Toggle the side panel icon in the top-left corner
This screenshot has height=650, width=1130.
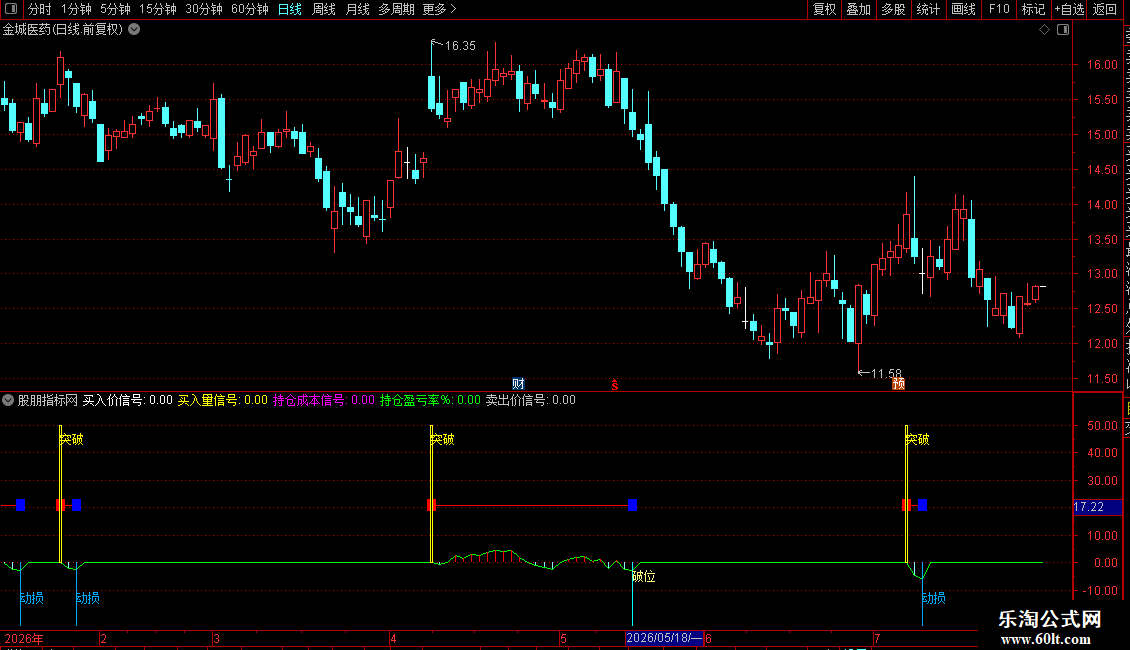coord(11,9)
